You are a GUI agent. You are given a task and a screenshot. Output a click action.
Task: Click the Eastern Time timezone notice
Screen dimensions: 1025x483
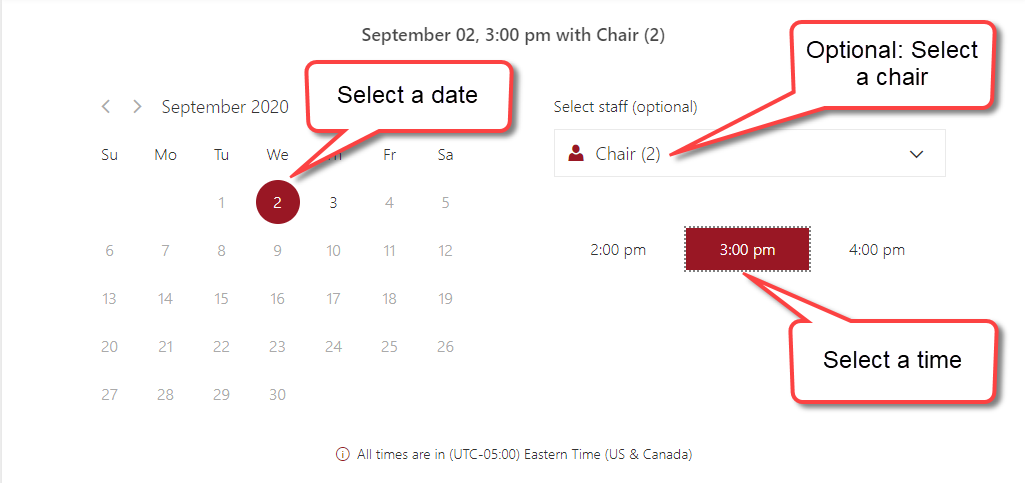(x=524, y=454)
